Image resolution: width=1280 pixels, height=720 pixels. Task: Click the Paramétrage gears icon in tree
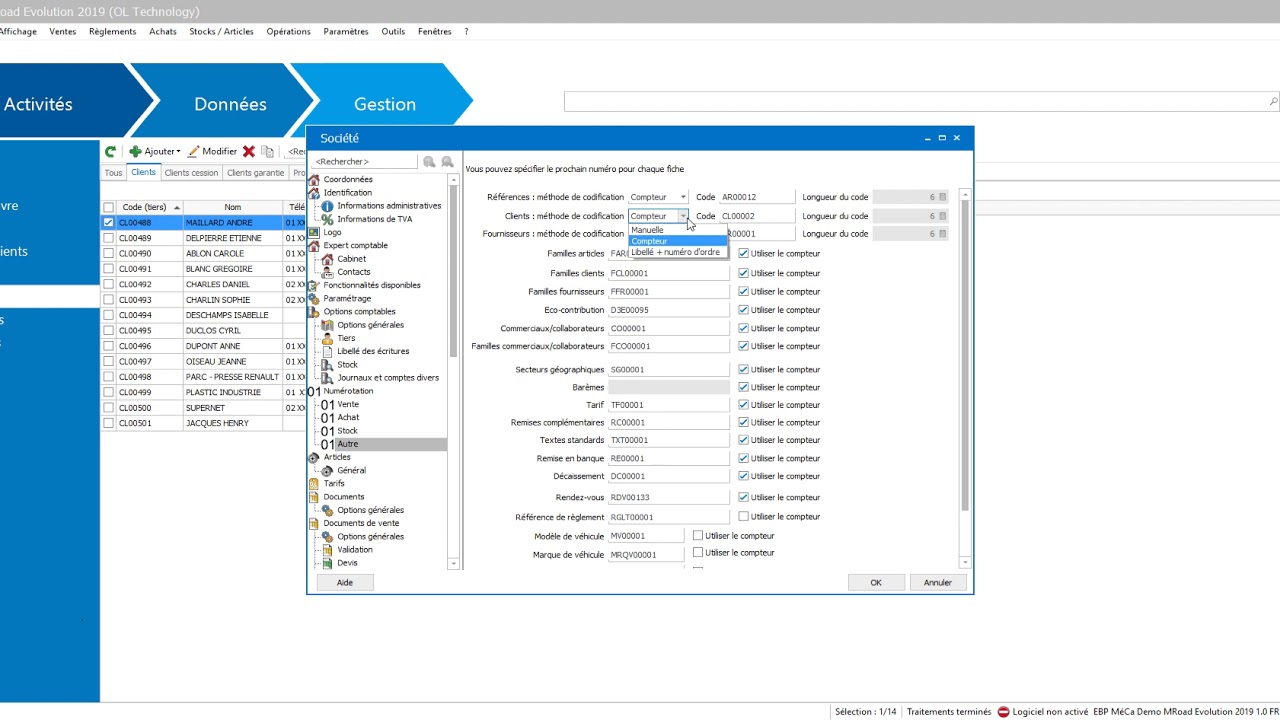point(314,298)
